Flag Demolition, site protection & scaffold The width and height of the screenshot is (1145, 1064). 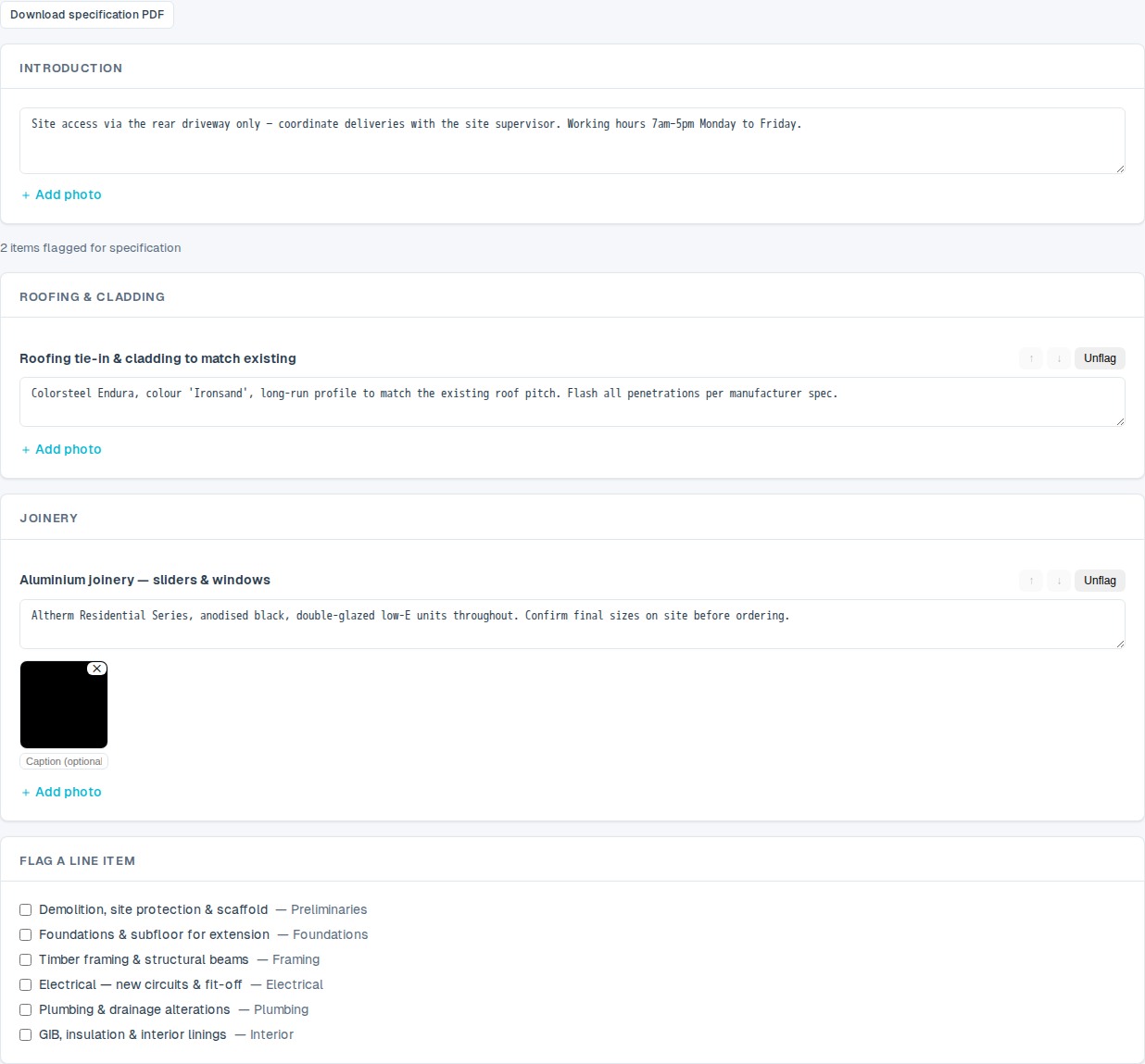pos(26,910)
